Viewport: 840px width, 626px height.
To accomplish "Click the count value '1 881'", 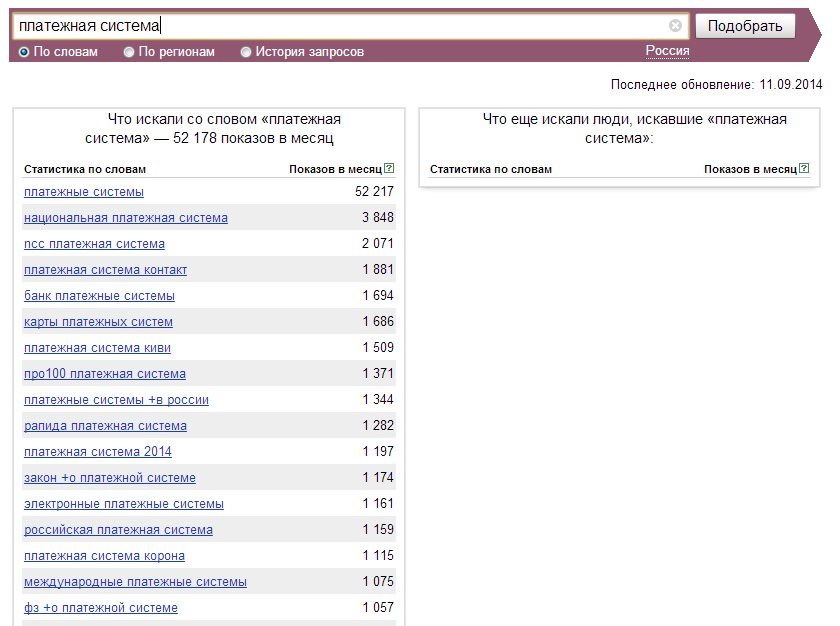I will coord(378,269).
